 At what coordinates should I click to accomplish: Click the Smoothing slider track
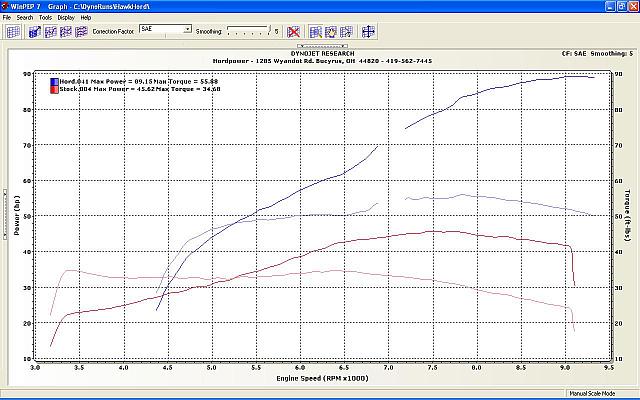point(248,31)
